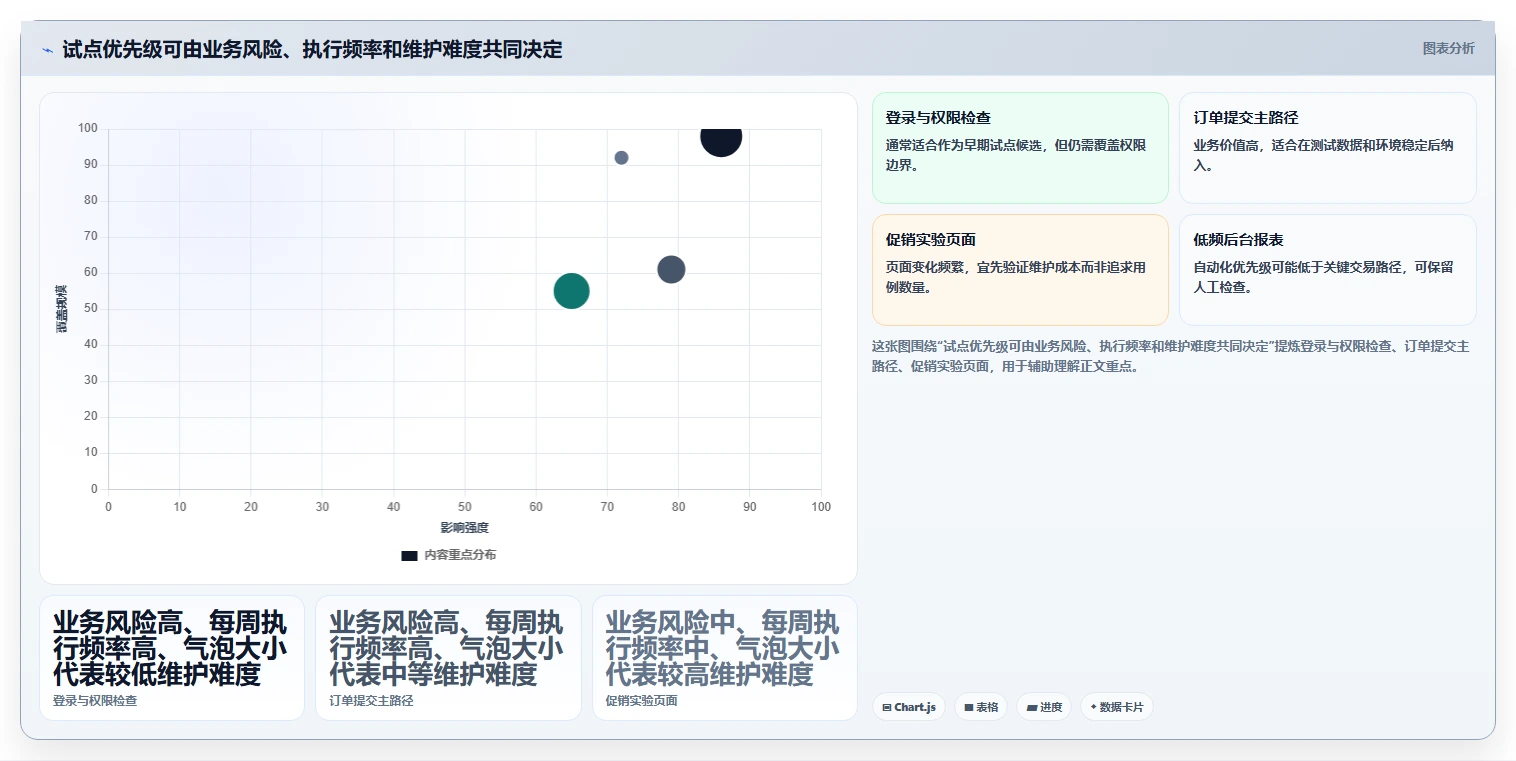This screenshot has width=1516, height=761.
Task: Click the slate bubble near value 61
Action: pyautogui.click(x=671, y=269)
